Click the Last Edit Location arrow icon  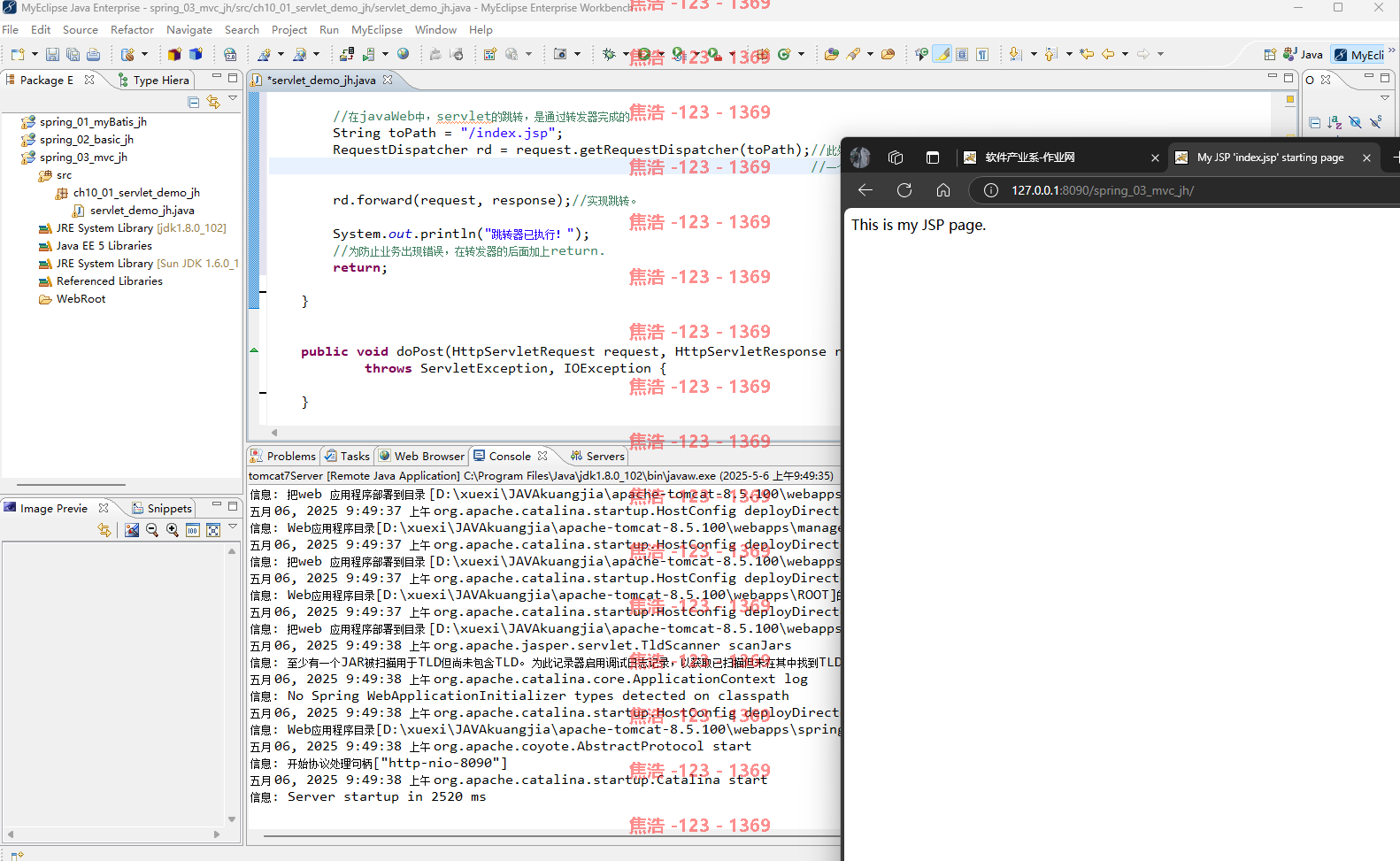click(1087, 55)
